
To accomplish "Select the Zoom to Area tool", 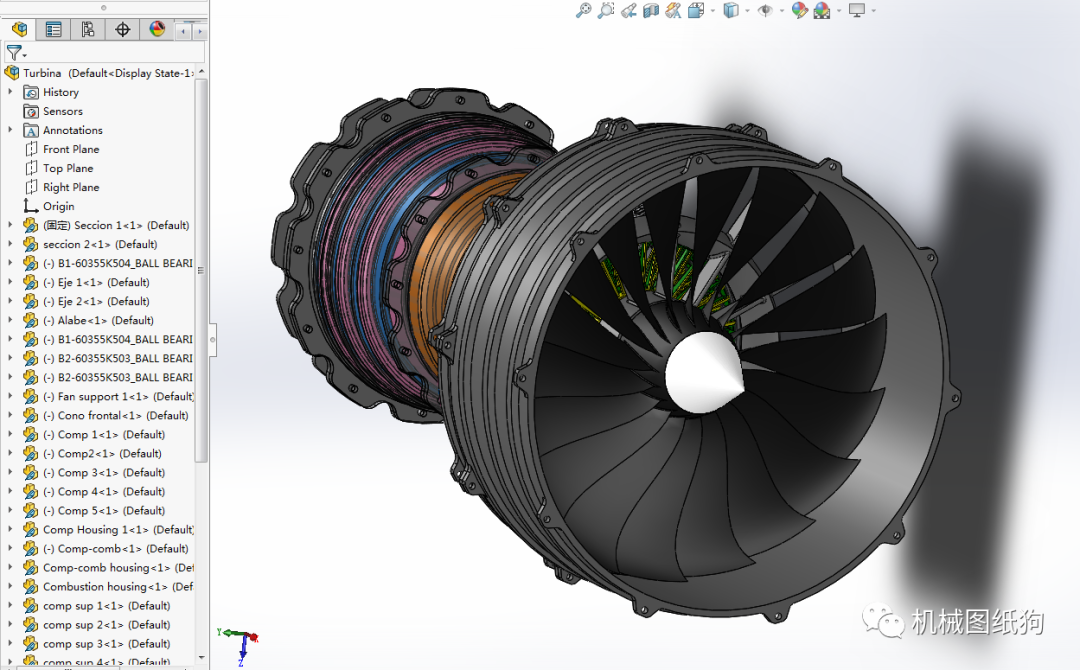I will 605,10.
